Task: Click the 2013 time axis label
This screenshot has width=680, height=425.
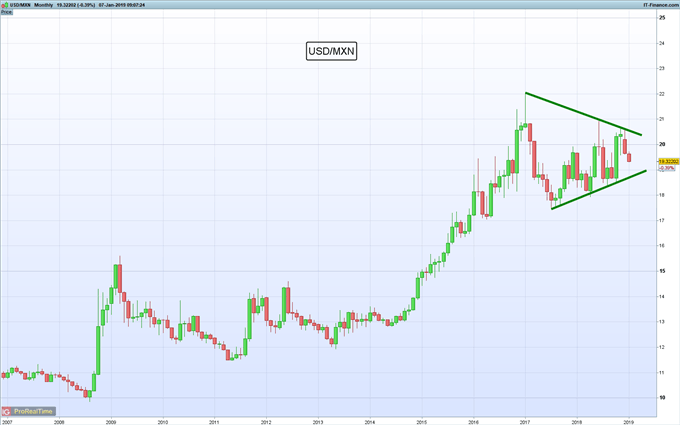Action: pyautogui.click(x=318, y=422)
